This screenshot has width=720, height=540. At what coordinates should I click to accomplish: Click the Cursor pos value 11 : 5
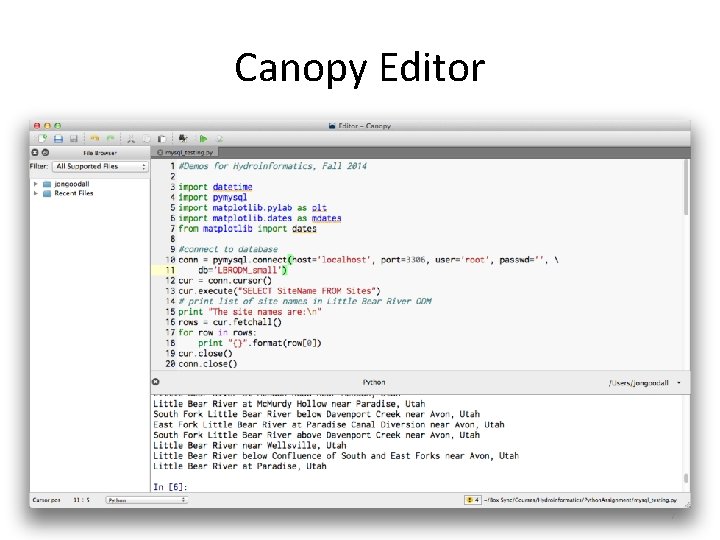(81, 500)
